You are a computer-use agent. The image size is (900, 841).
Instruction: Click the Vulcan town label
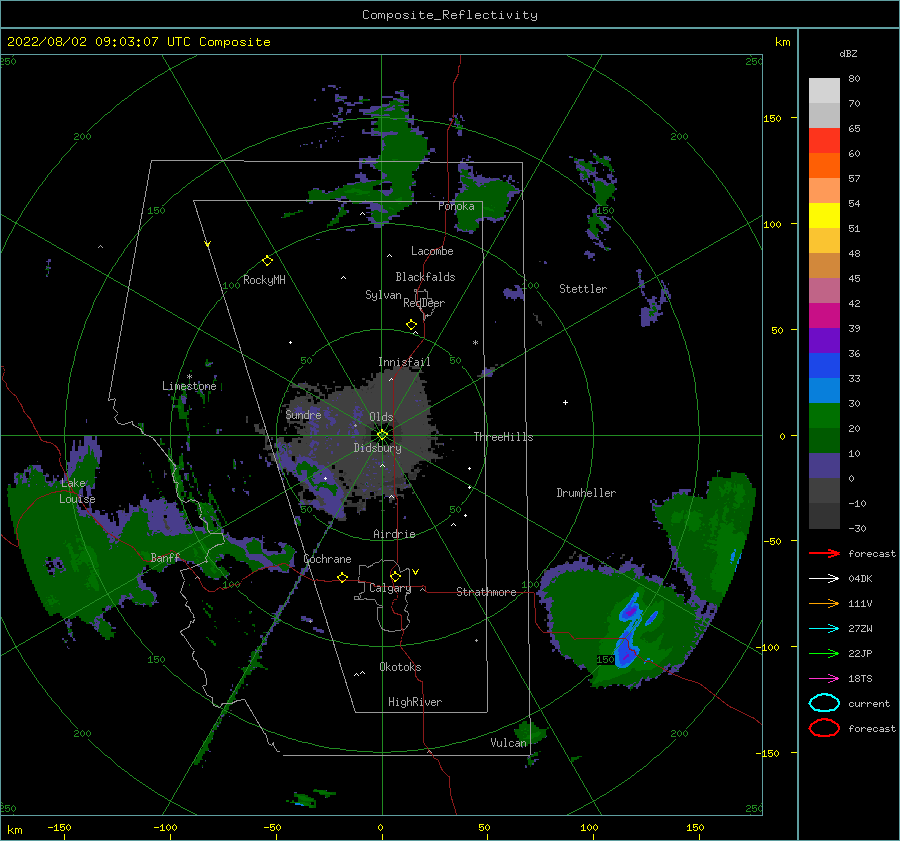pos(509,743)
